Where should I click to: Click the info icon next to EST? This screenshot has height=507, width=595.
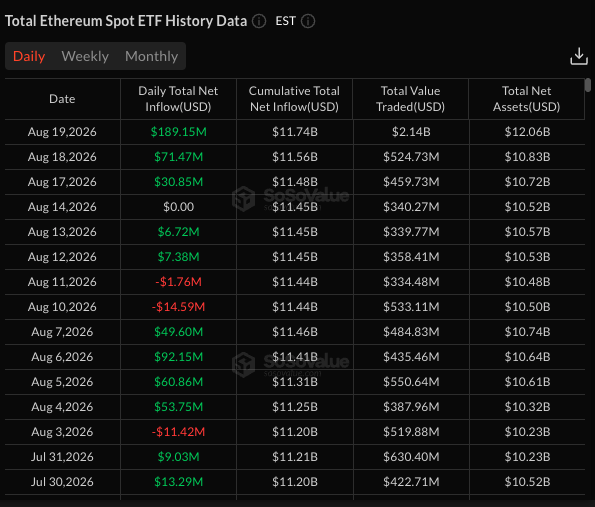click(x=308, y=21)
